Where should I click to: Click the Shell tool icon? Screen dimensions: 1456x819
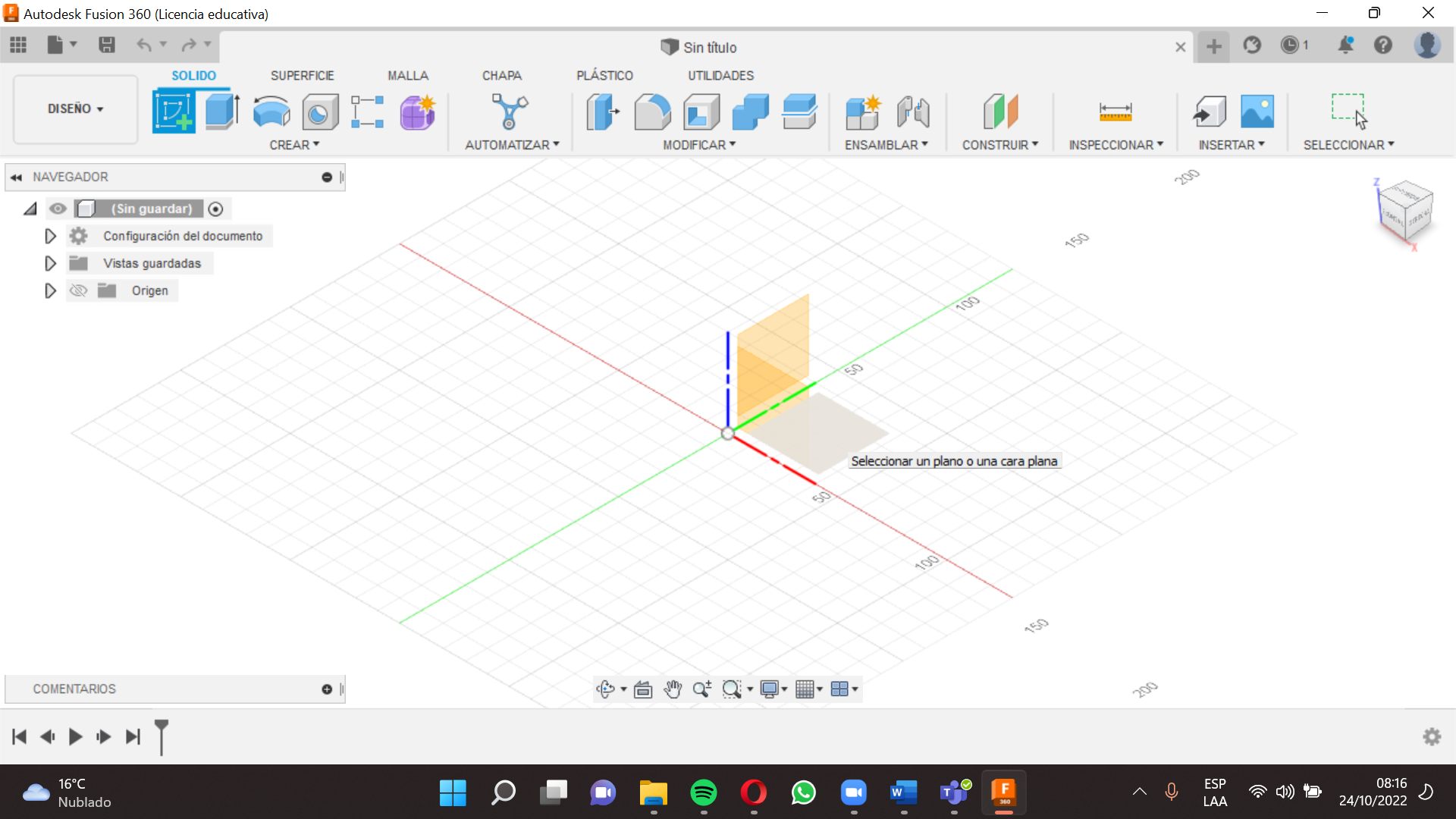point(701,112)
